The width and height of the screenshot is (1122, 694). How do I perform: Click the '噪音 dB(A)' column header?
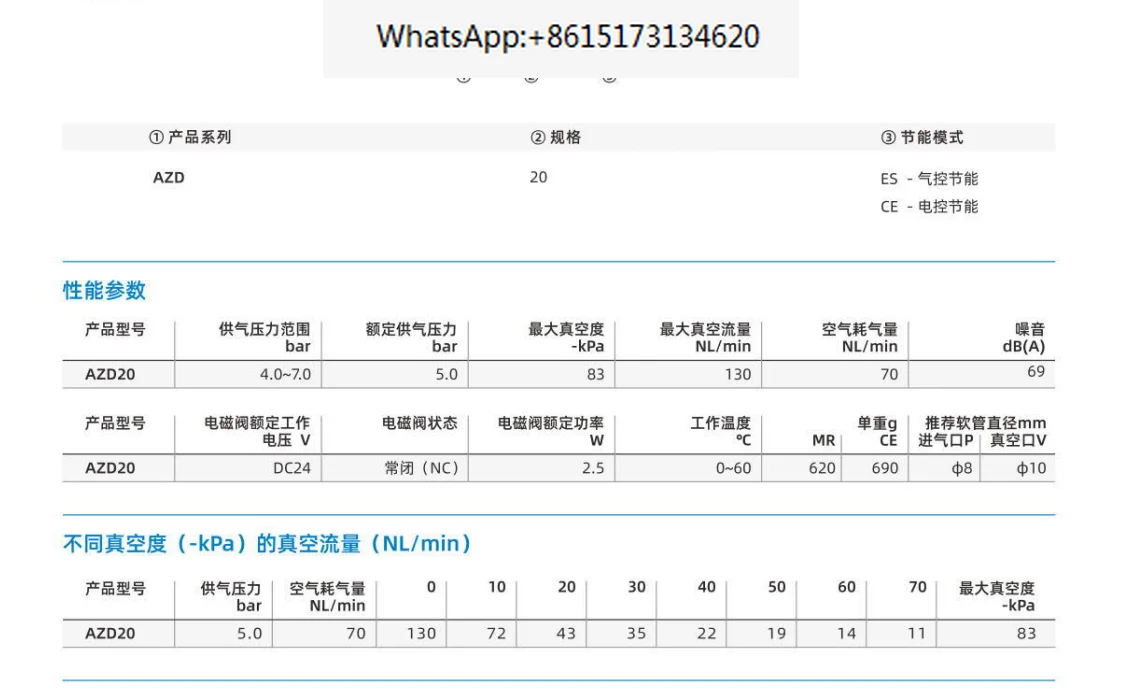1024,338
